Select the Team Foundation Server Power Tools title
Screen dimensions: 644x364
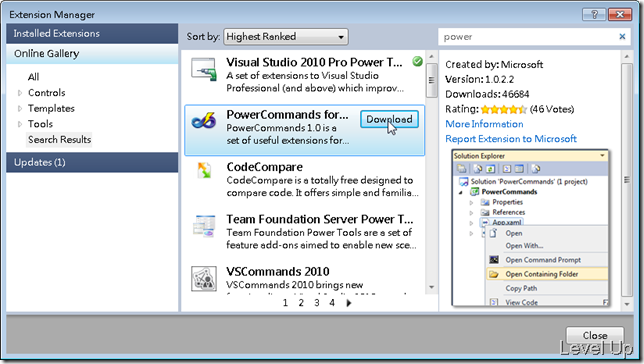coord(320,219)
